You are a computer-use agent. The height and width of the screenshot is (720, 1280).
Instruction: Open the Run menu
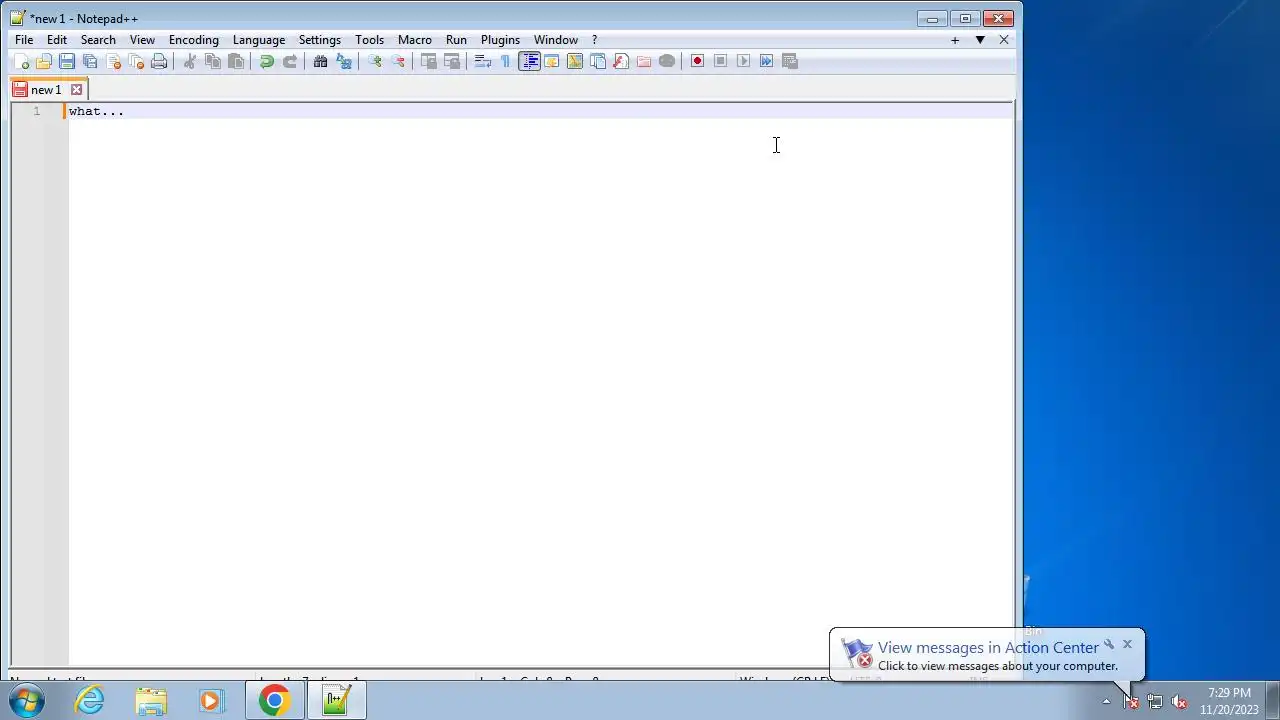457,40
